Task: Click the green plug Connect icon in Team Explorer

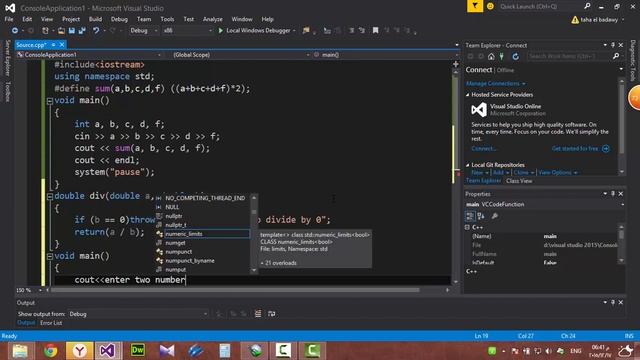Action: 502,57
